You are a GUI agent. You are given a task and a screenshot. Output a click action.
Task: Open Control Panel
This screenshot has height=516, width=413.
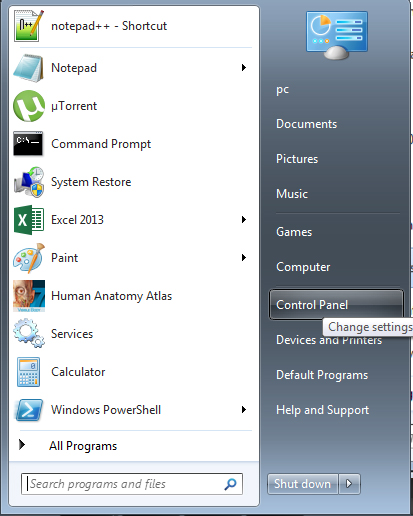point(336,305)
